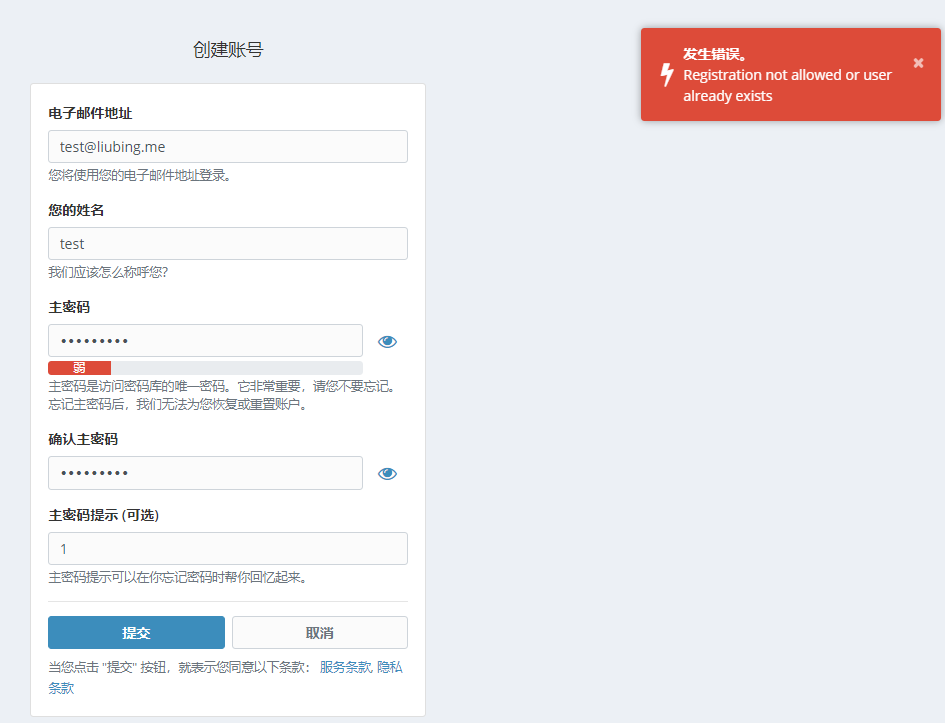Open the 服务条款 link
This screenshot has width=945, height=723.
tap(345, 667)
